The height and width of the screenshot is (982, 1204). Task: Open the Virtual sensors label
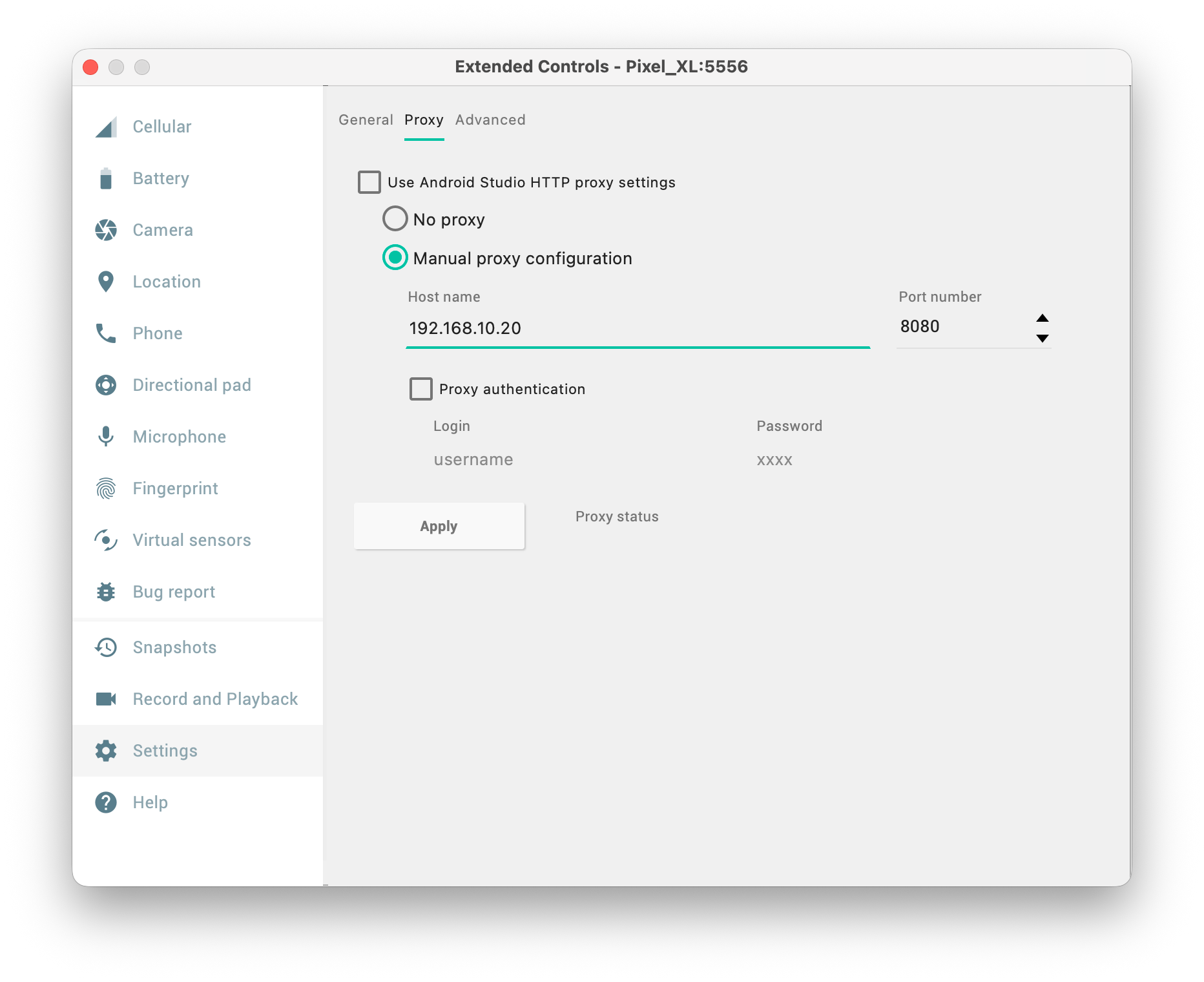pyautogui.click(x=192, y=540)
